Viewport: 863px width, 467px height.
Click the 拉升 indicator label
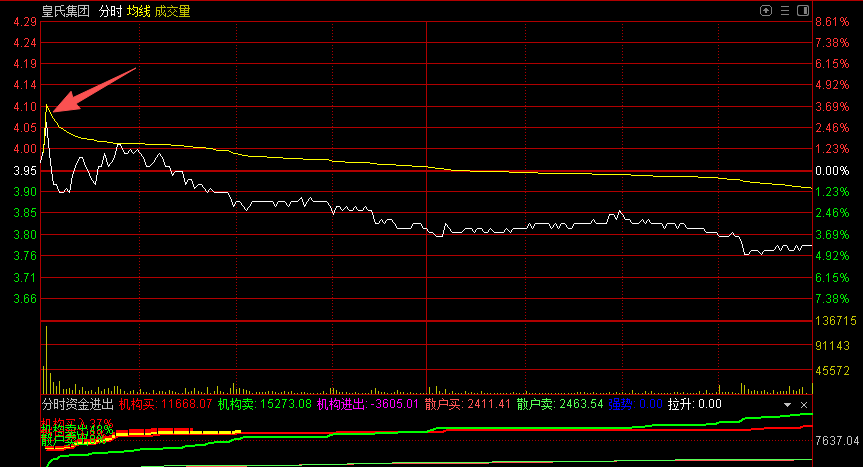[694, 404]
